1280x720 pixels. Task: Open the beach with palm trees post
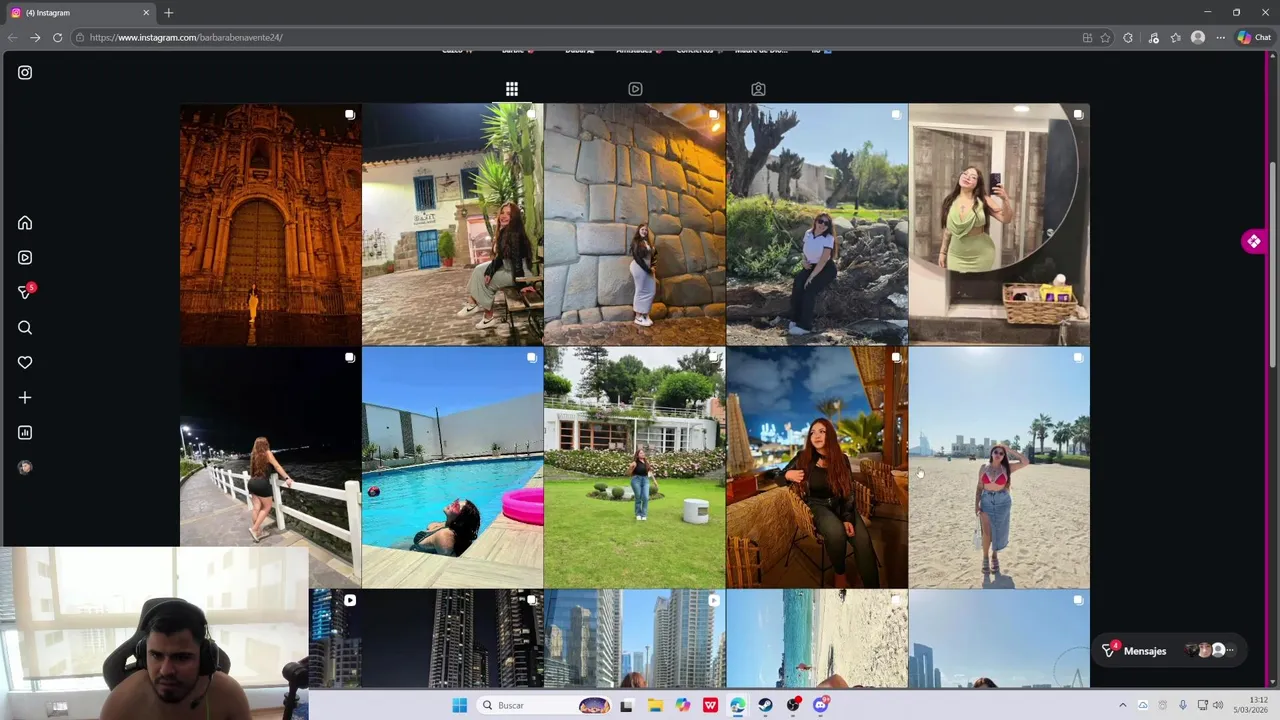(998, 467)
